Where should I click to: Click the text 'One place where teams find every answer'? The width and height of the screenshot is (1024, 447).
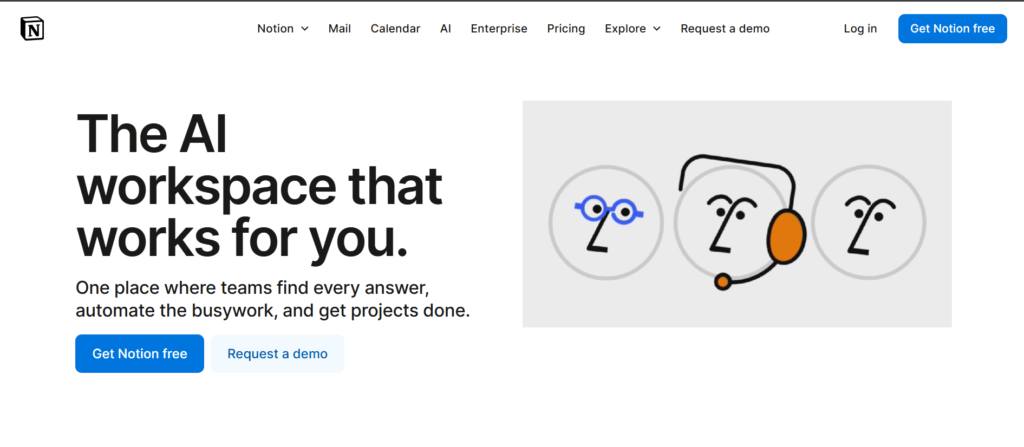tap(252, 288)
